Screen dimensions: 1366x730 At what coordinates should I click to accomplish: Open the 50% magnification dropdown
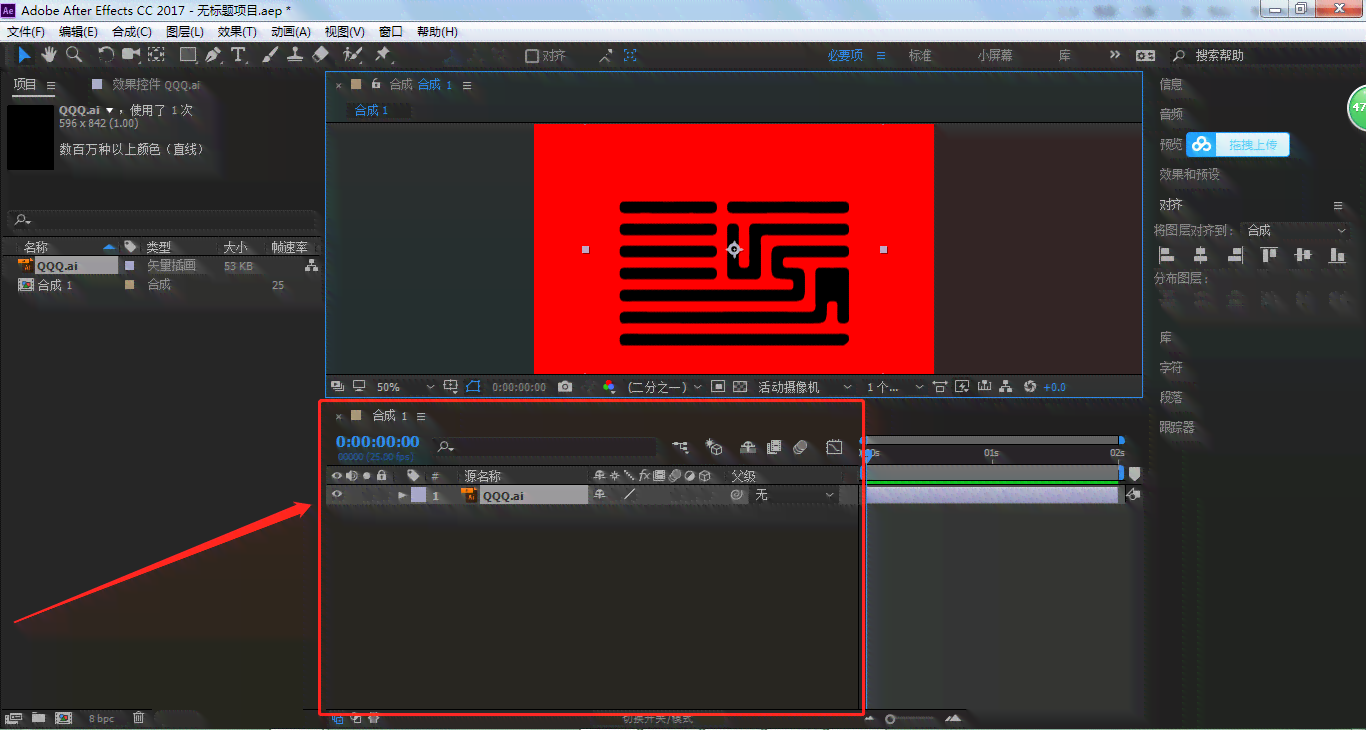[x=405, y=387]
